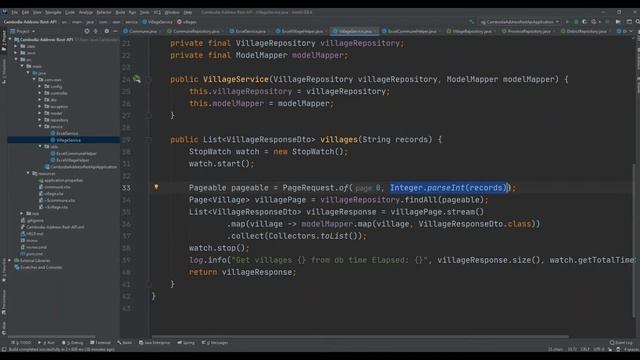Open the File menu

(15, 12)
